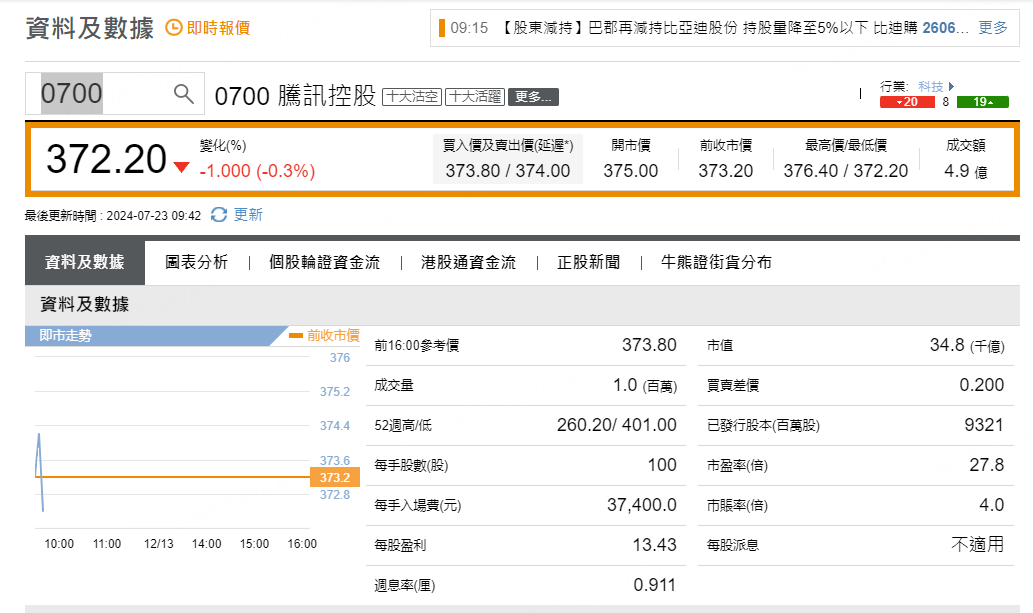Click the high/low value 376.40 / 372.20
1033x613 pixels.
click(x=846, y=171)
